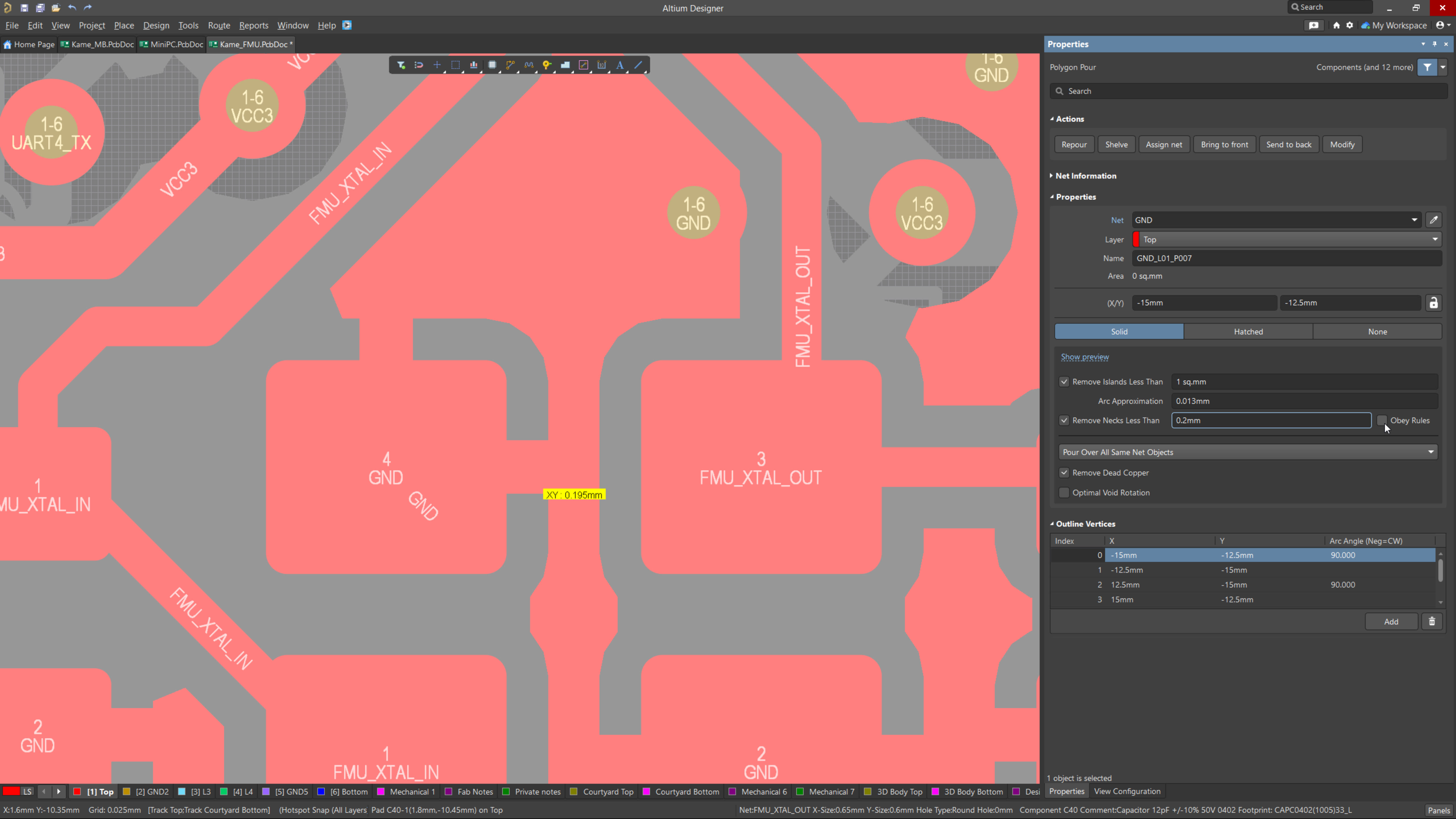The width and height of the screenshot is (1456, 819).
Task: Enable Optimal Void Rotation checkbox
Action: [1064, 493]
